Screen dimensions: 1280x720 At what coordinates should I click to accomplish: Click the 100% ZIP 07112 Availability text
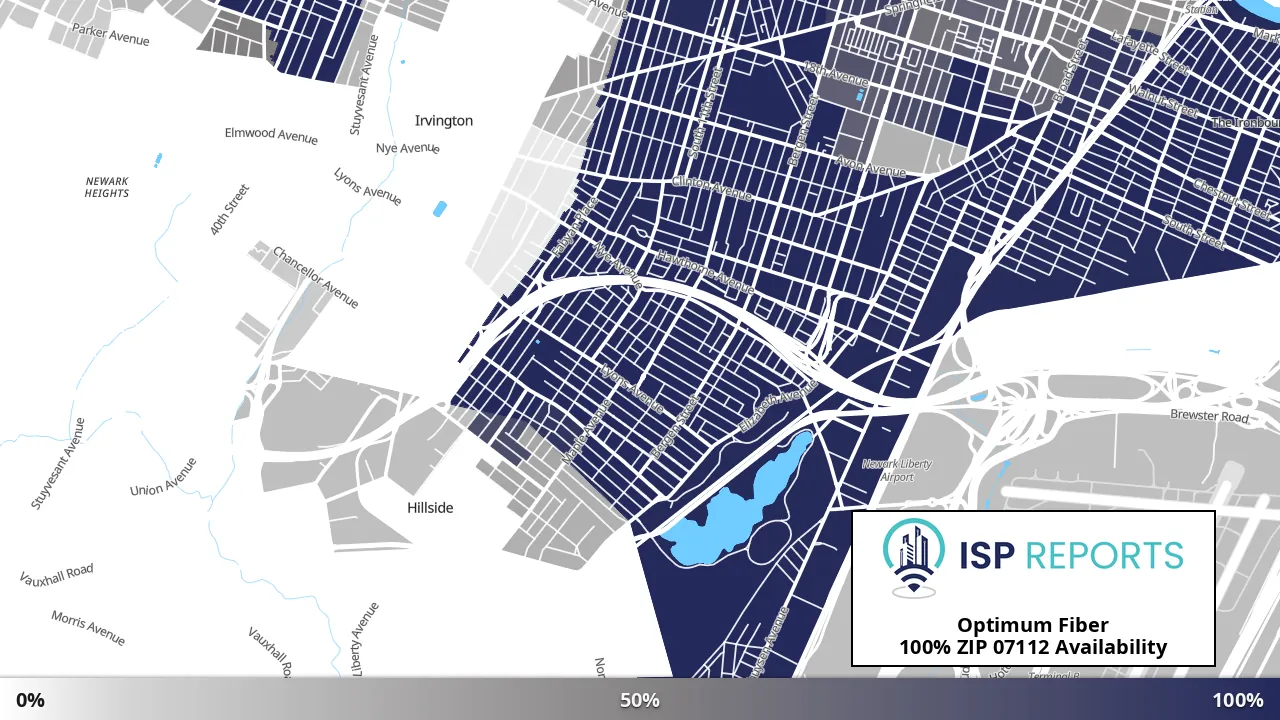pyautogui.click(x=1033, y=647)
